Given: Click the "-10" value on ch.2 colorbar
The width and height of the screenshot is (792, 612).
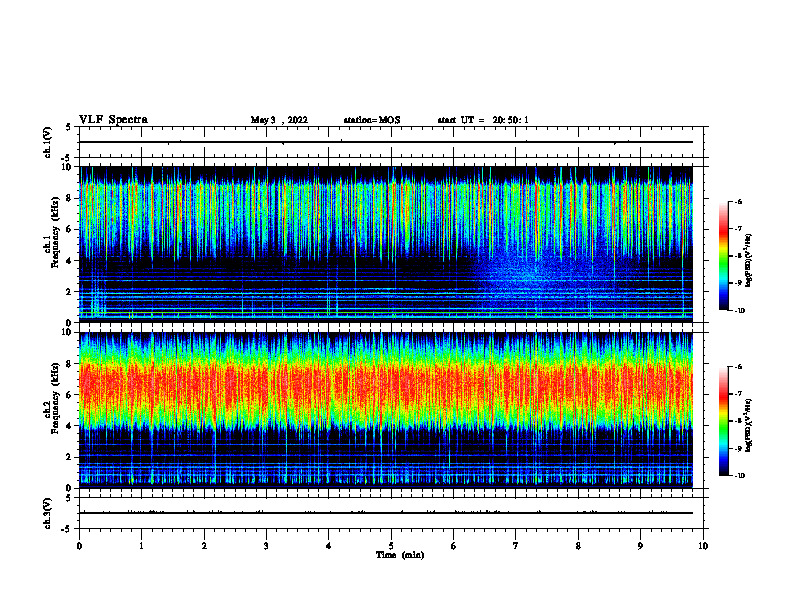Looking at the screenshot, I should 740,476.
